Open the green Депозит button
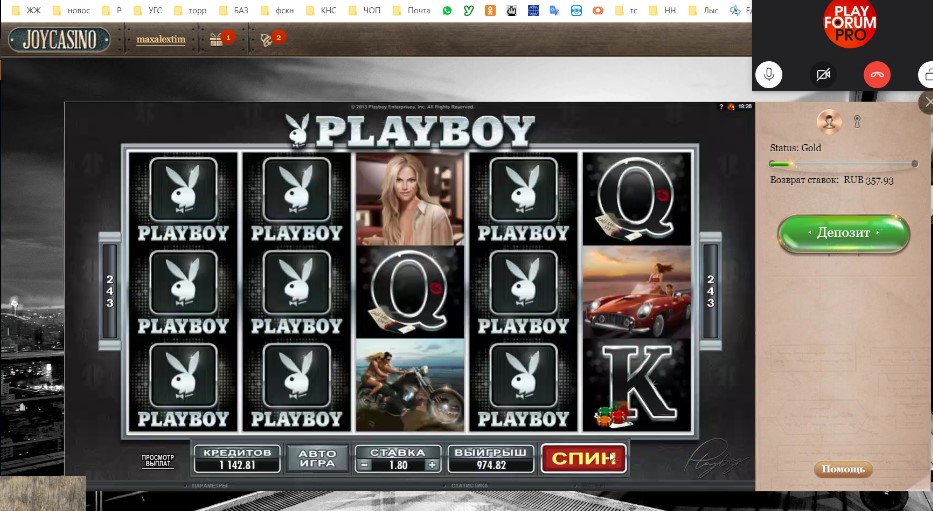The height and width of the screenshot is (511, 933). click(843, 233)
